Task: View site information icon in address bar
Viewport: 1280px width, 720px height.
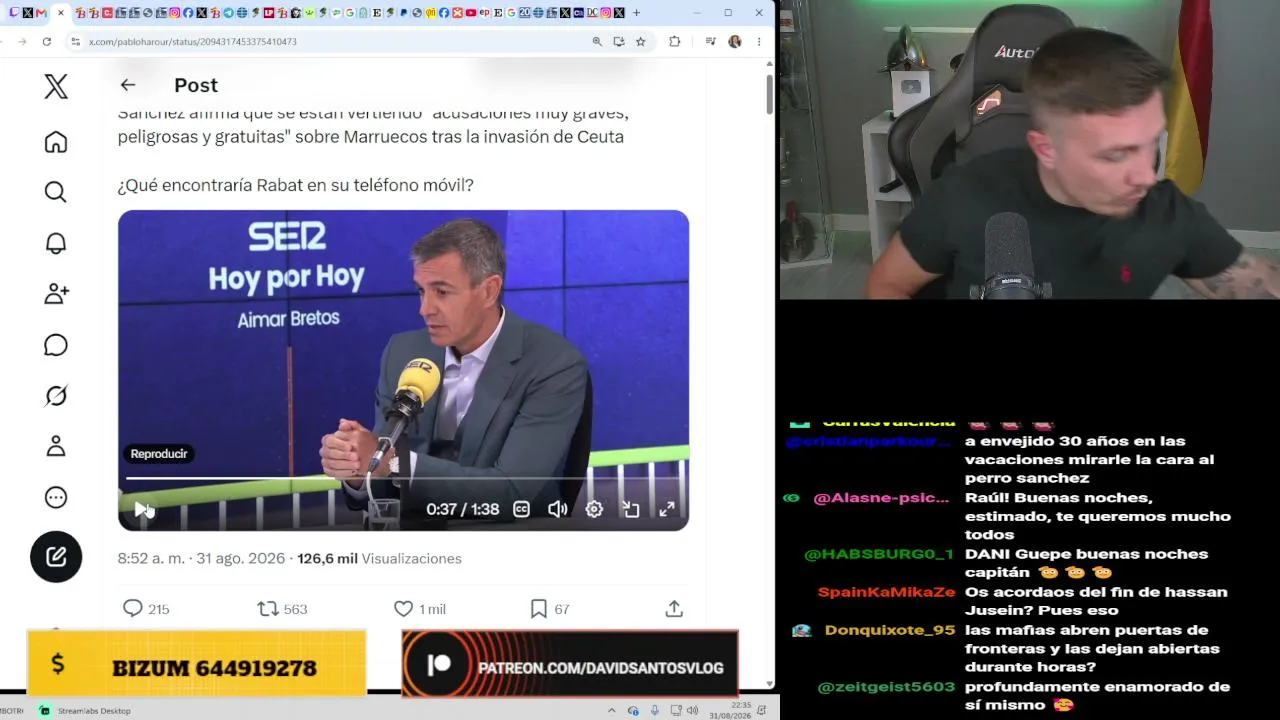Action: (x=75, y=41)
